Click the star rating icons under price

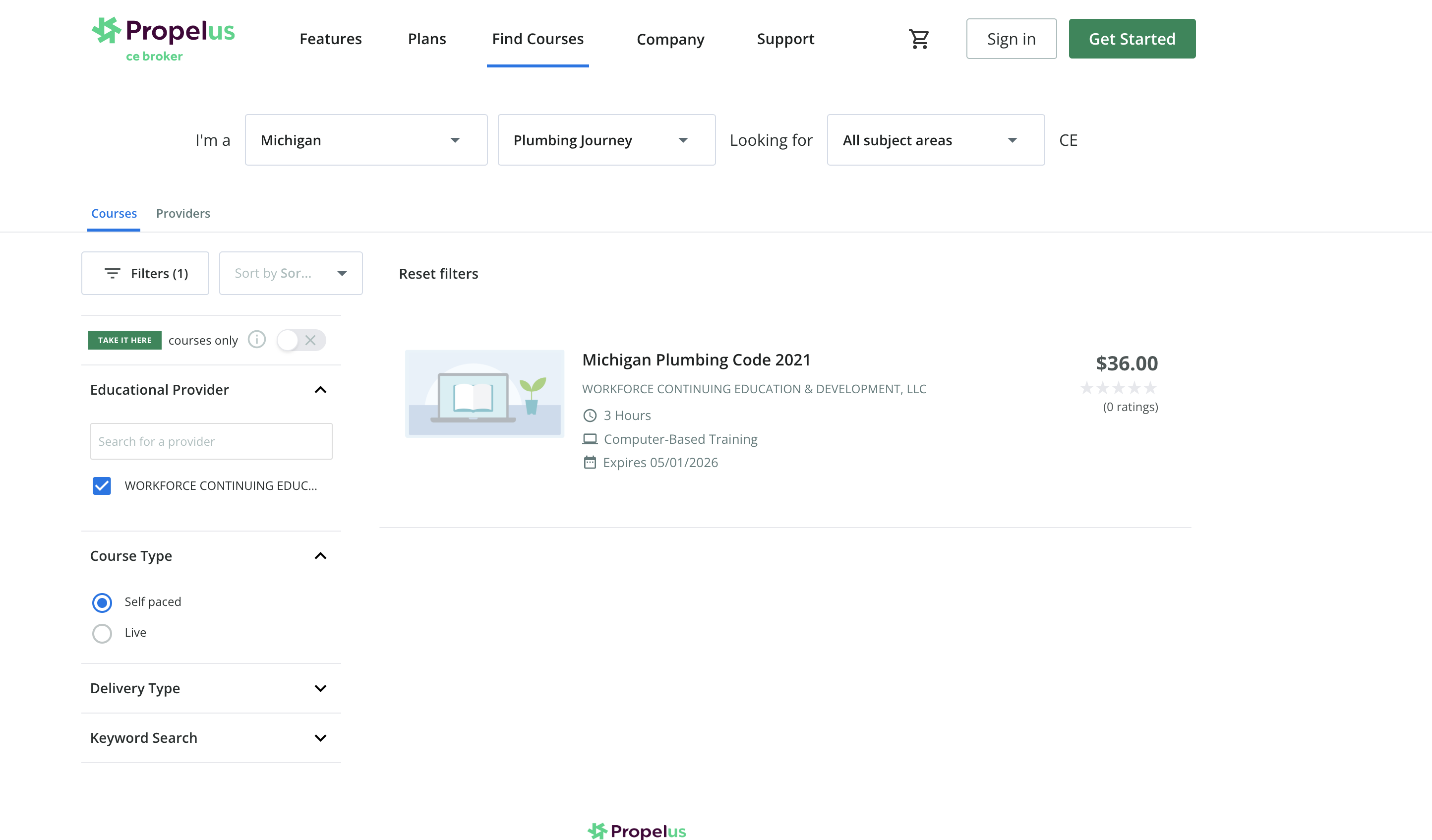(1118, 388)
